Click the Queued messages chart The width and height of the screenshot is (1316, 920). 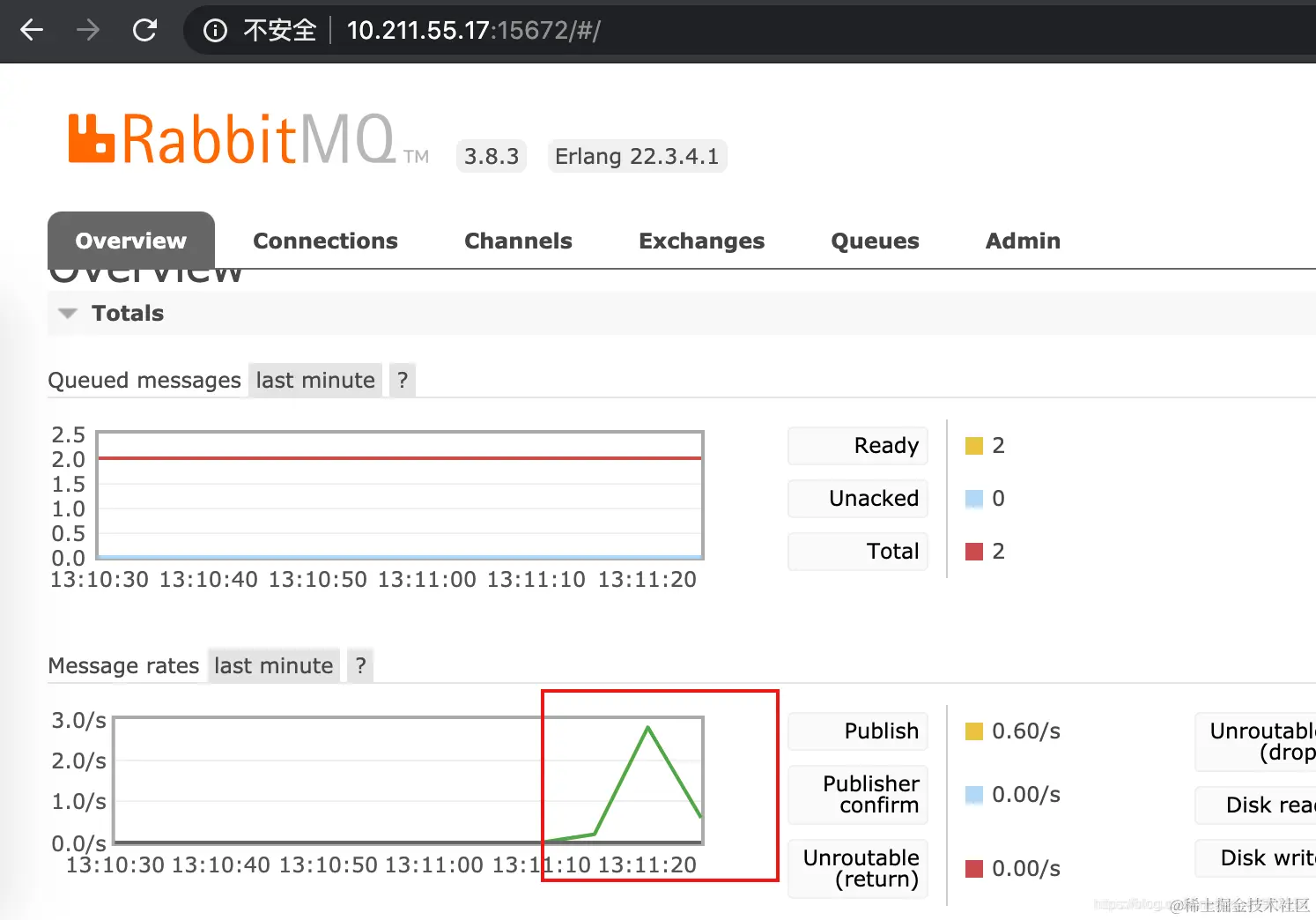click(x=400, y=495)
